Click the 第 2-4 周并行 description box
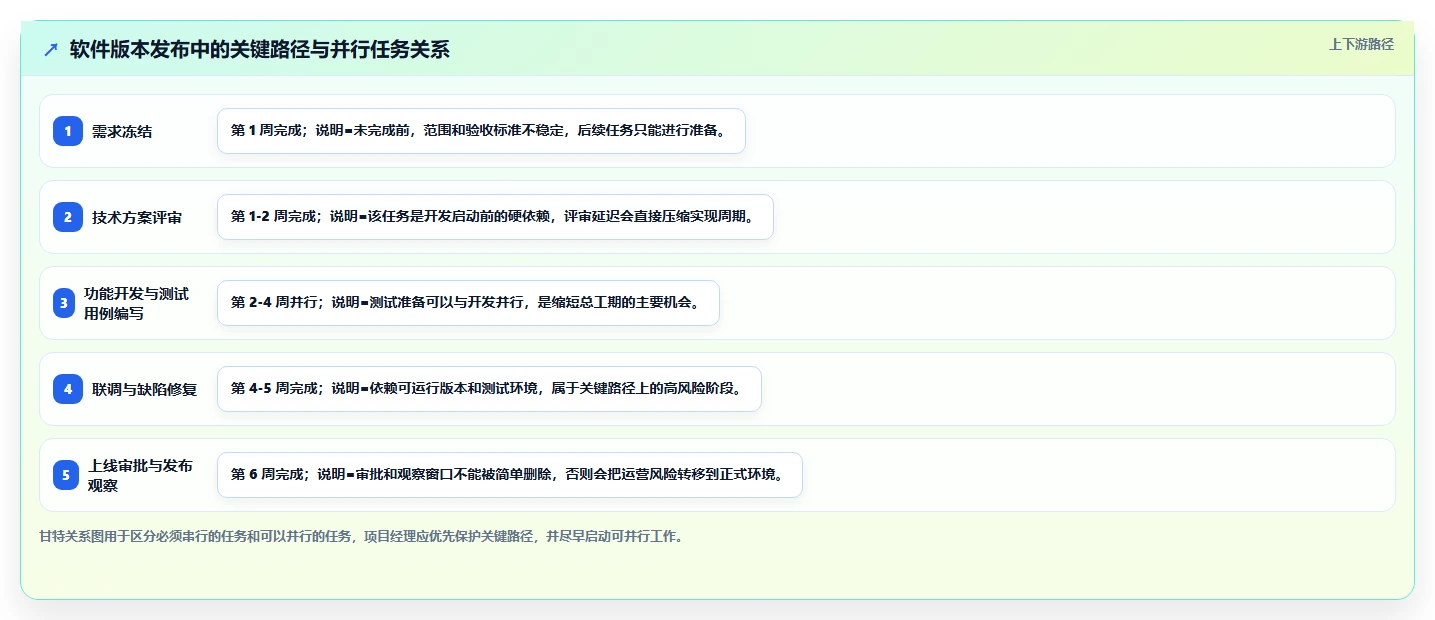The width and height of the screenshot is (1435, 620). 468,303
